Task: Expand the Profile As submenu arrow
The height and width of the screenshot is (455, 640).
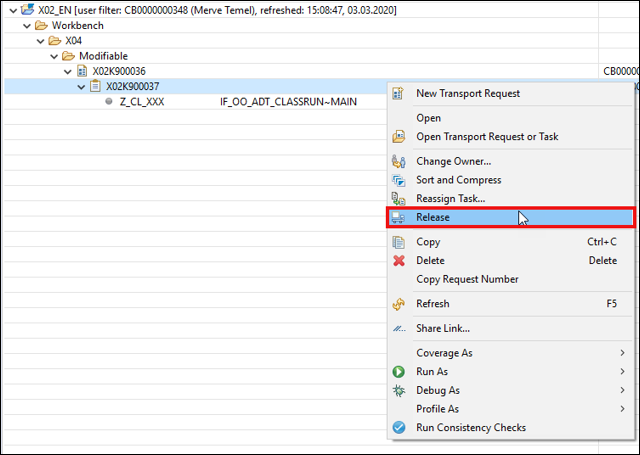Action: pyautogui.click(x=622, y=408)
